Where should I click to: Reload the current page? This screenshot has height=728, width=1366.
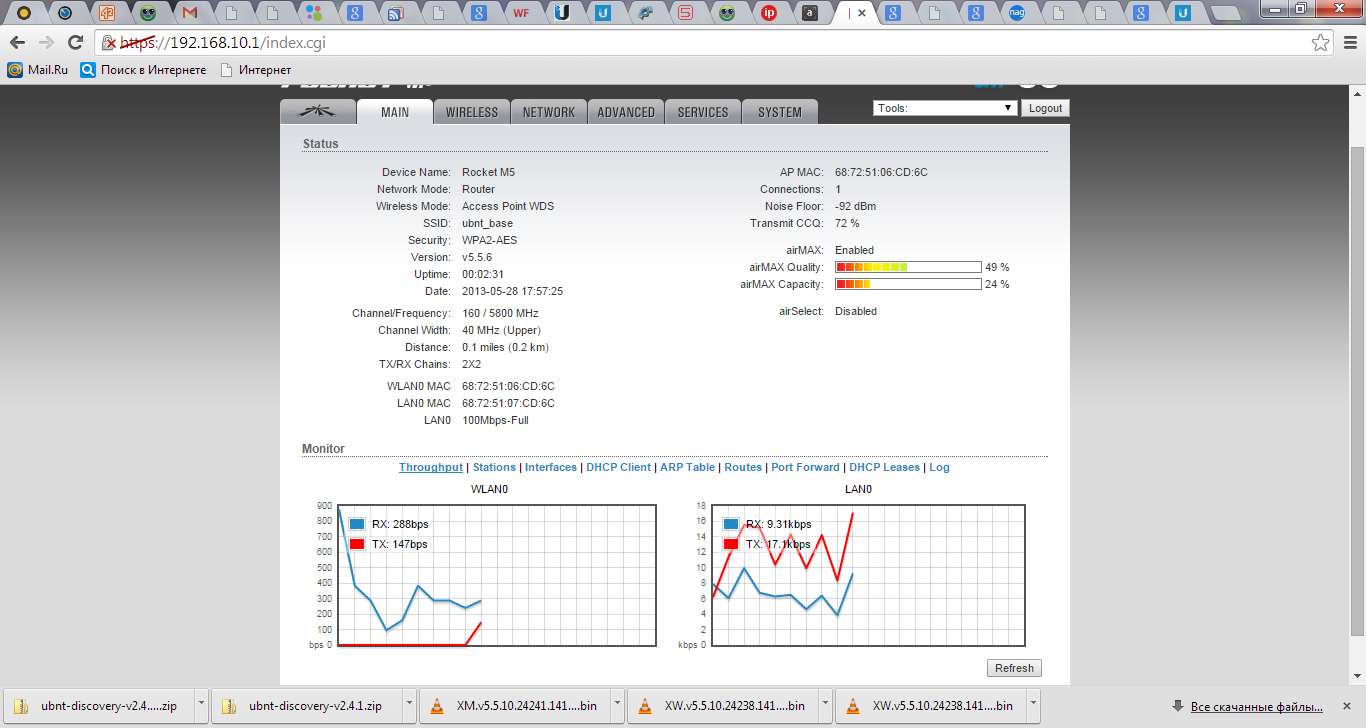tap(75, 43)
